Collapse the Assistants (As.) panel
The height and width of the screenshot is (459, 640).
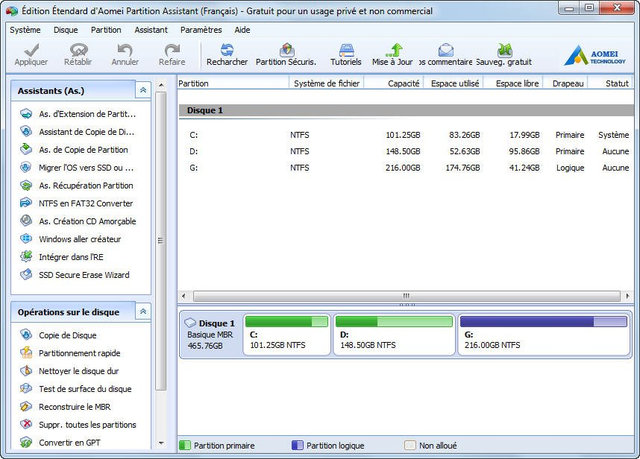click(x=143, y=90)
